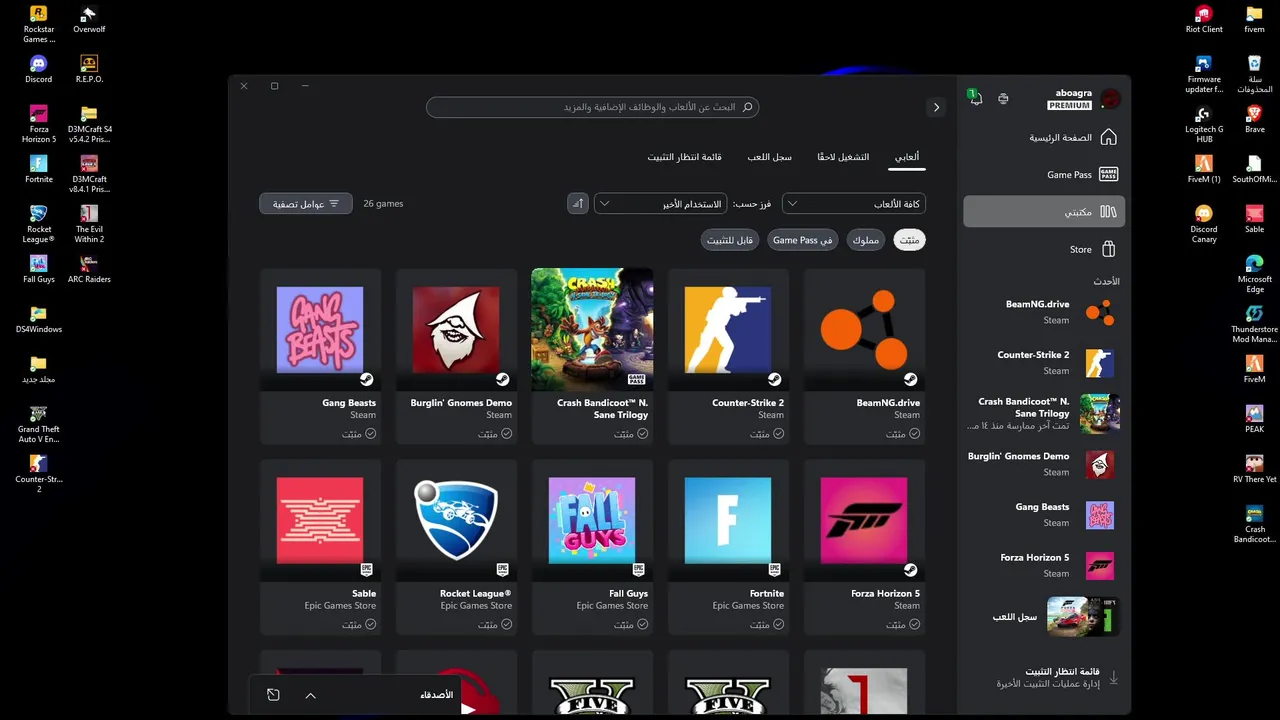The image size is (1280, 720).
Task: Click the print icon near profile
Action: (x=1003, y=99)
